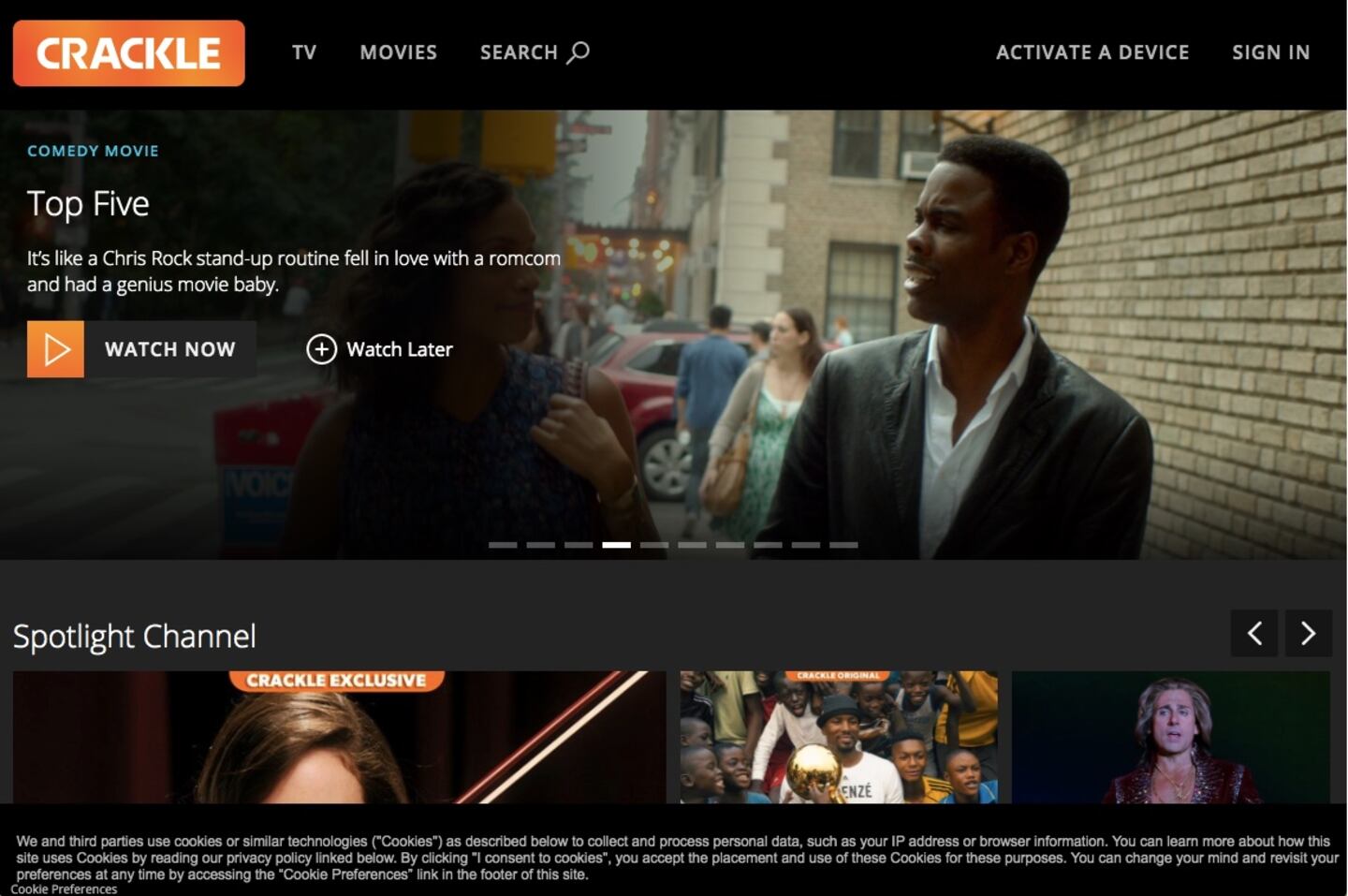Screen dimensions: 1348x896
Task: Click the plus circle icon for Watch Later
Action: [321, 349]
